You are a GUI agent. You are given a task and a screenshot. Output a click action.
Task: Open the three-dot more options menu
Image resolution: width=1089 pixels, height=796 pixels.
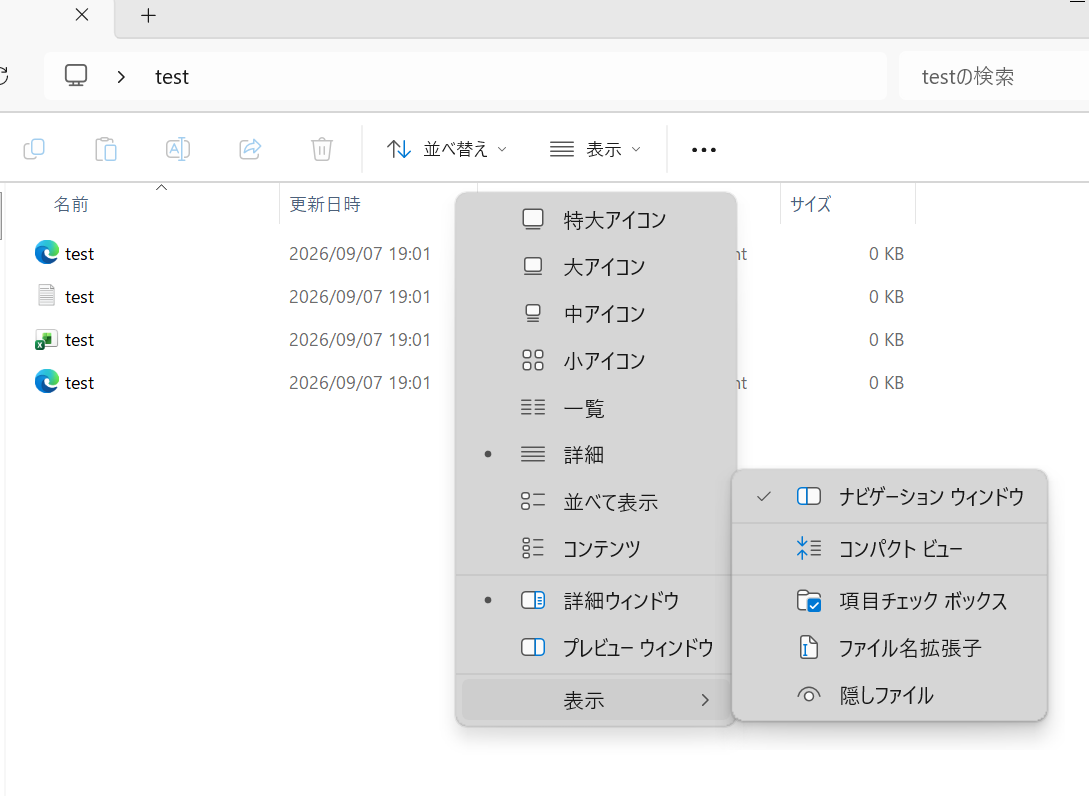click(704, 149)
